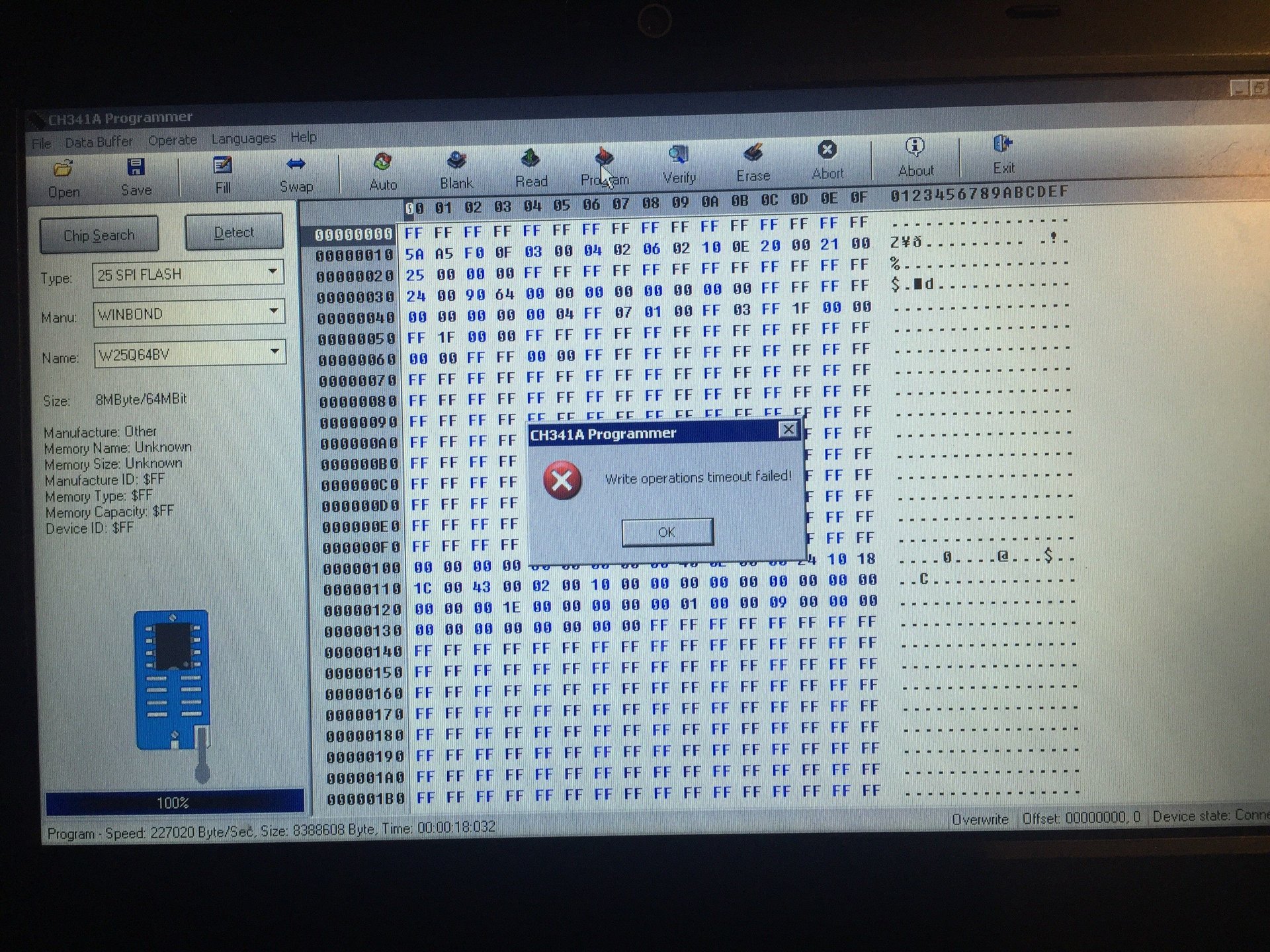Click the Abort toolbar icon
Viewport: 1270px width, 952px height.
click(827, 160)
